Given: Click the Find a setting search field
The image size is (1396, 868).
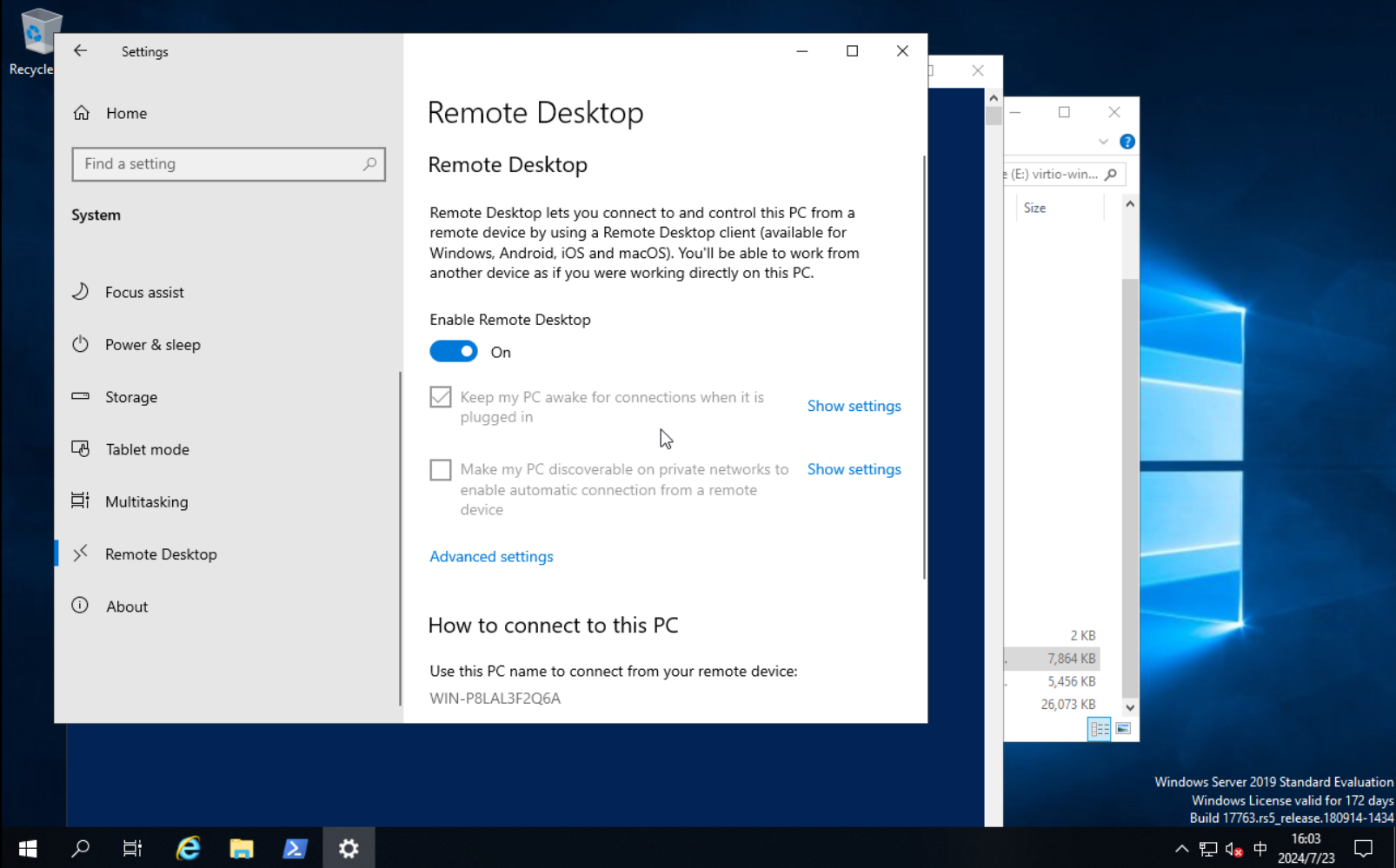Looking at the screenshot, I should click(228, 163).
